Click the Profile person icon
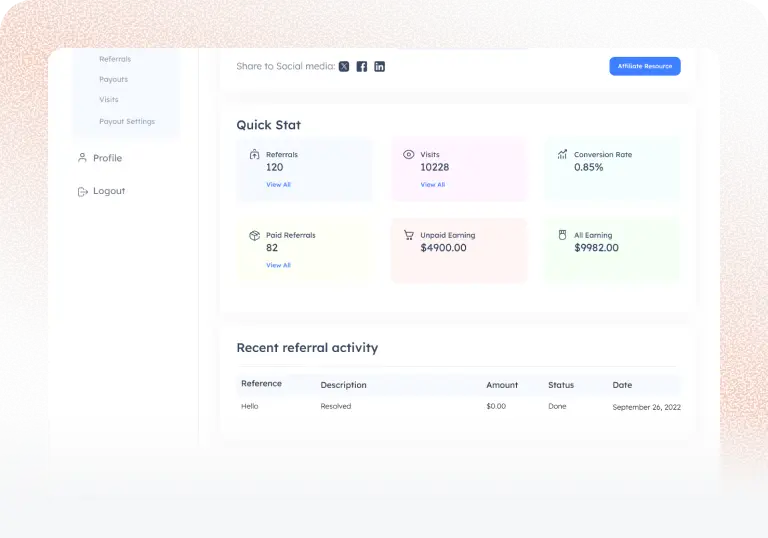This screenshot has width=768, height=538. point(82,157)
